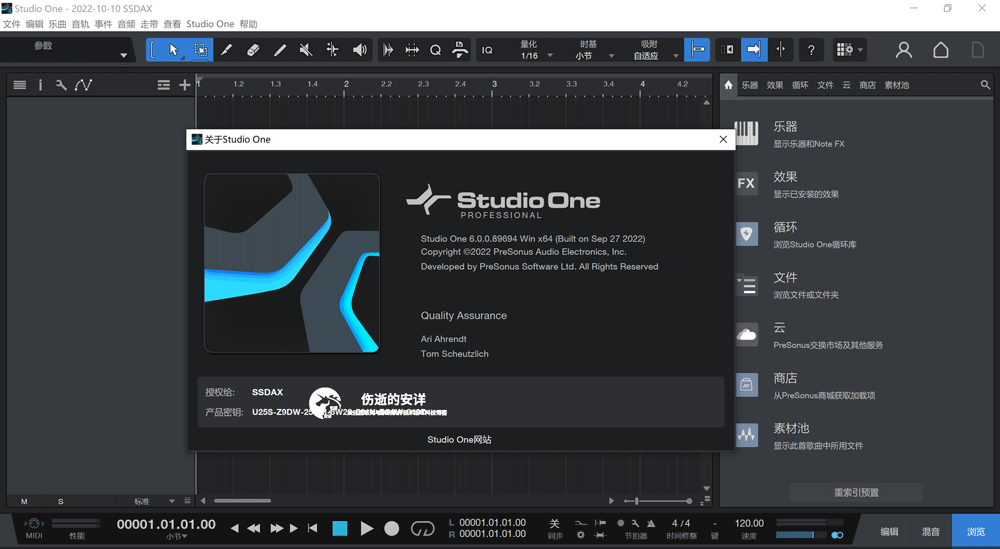Click the Record button in transport
Viewport: 1000px width, 549px height.
pos(392,529)
